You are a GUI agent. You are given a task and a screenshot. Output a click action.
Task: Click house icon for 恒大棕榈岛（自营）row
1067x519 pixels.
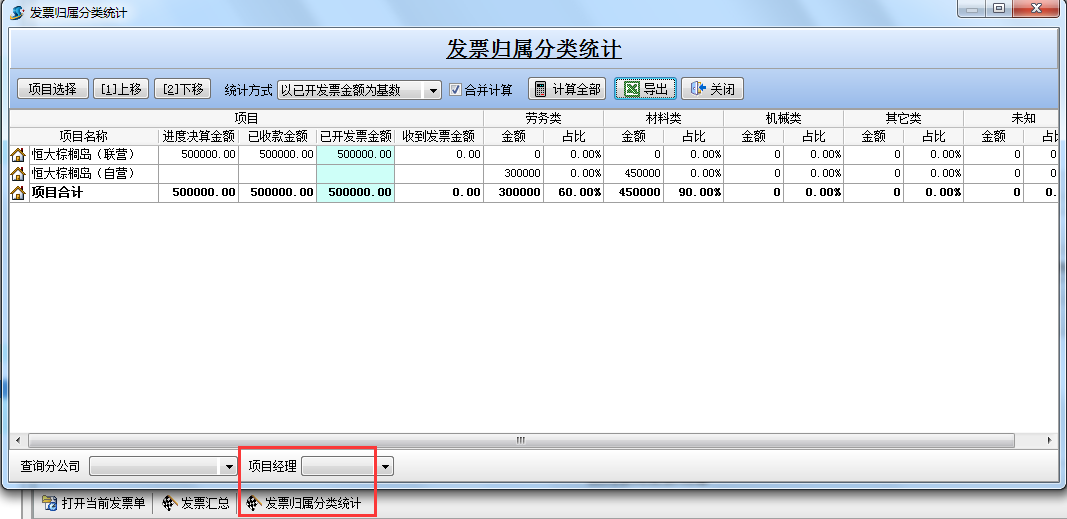tap(18, 173)
